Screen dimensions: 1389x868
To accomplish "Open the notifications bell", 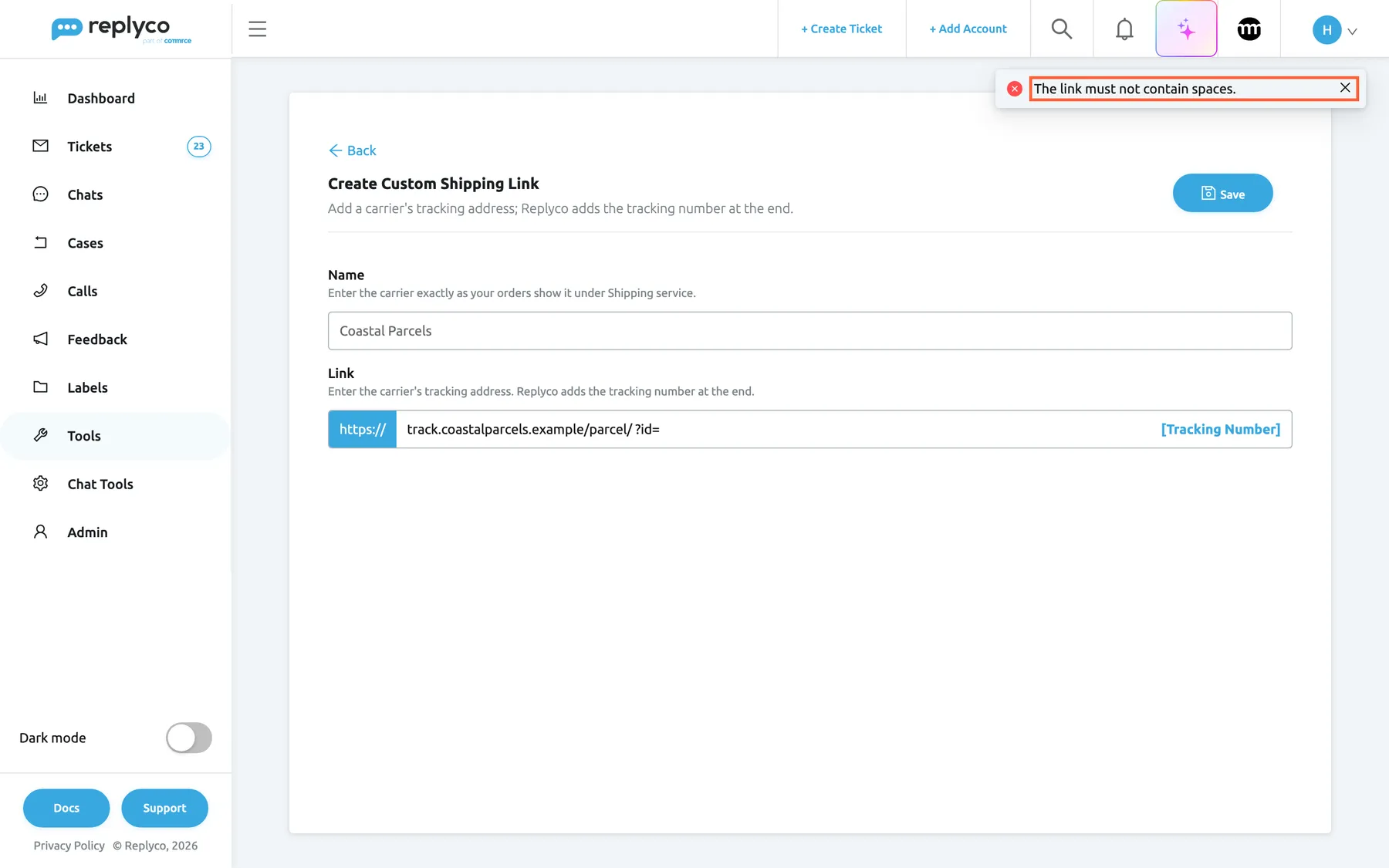I will point(1125,29).
